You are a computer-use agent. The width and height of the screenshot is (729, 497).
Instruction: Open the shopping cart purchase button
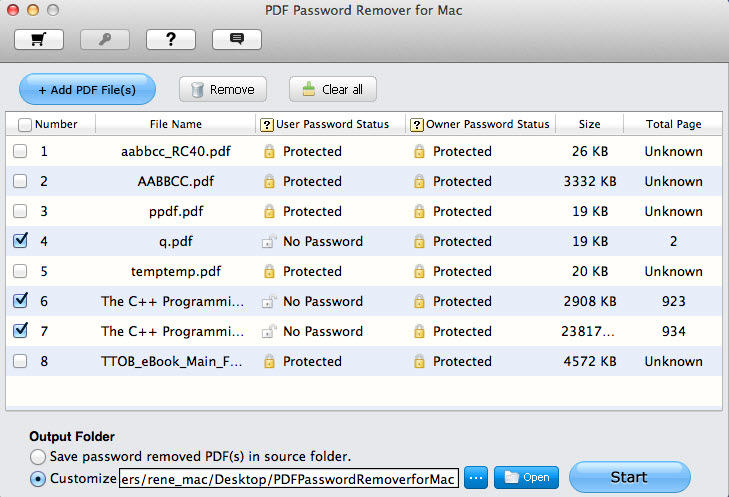click(x=39, y=40)
